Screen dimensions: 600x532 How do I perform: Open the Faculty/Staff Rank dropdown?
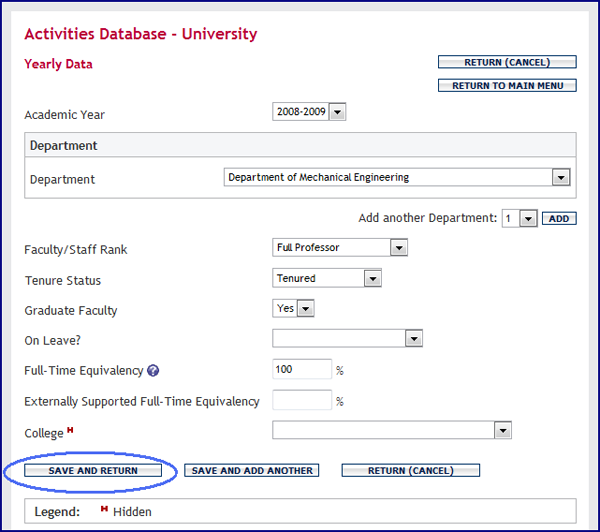pos(340,248)
